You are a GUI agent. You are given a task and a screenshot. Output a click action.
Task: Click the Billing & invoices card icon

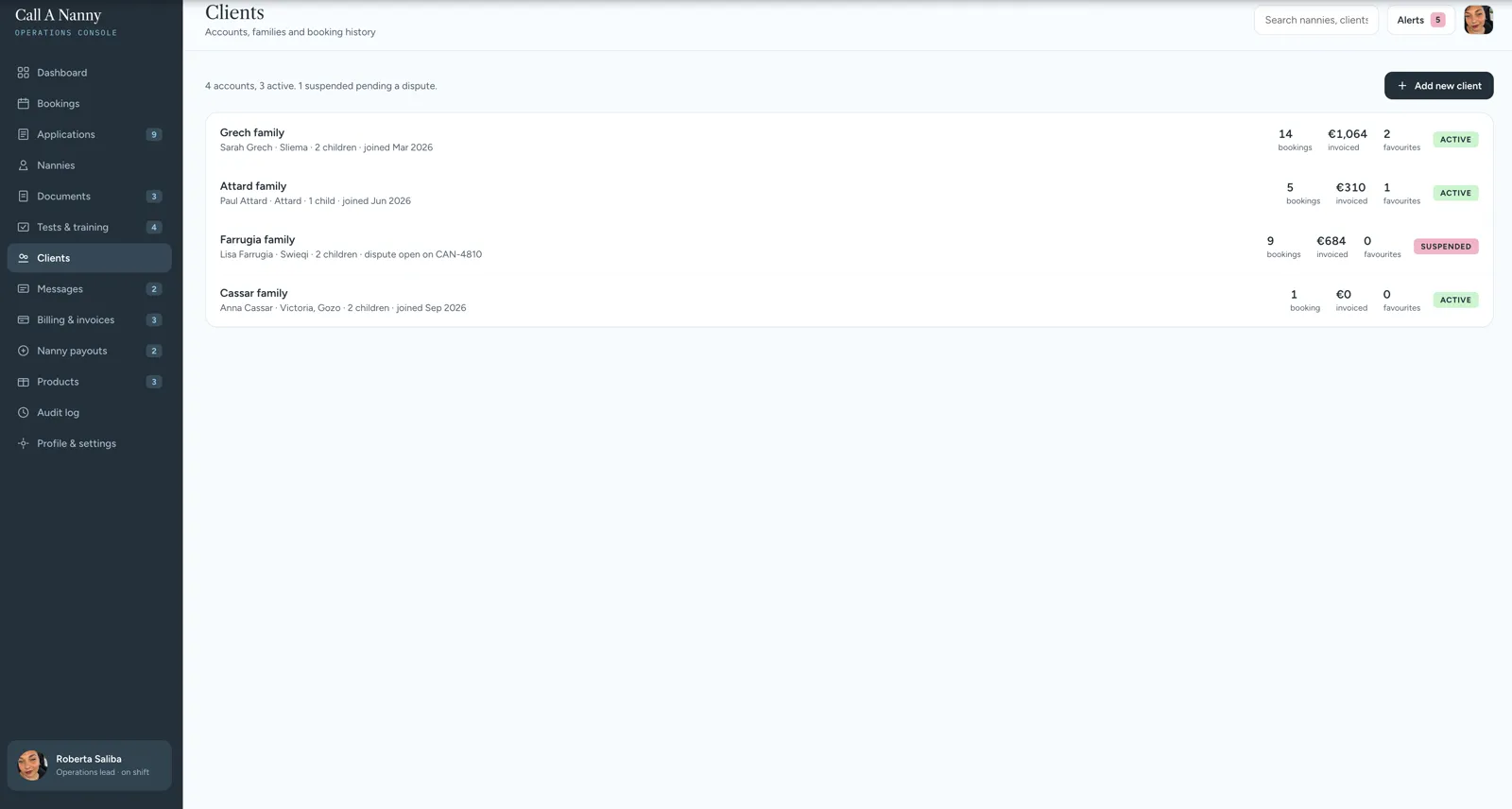(x=24, y=319)
